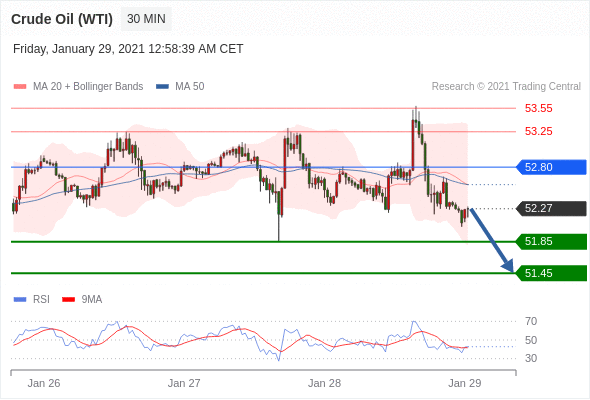The image size is (590, 400).
Task: Click the 'MA 50' legend label
Action: (190, 87)
